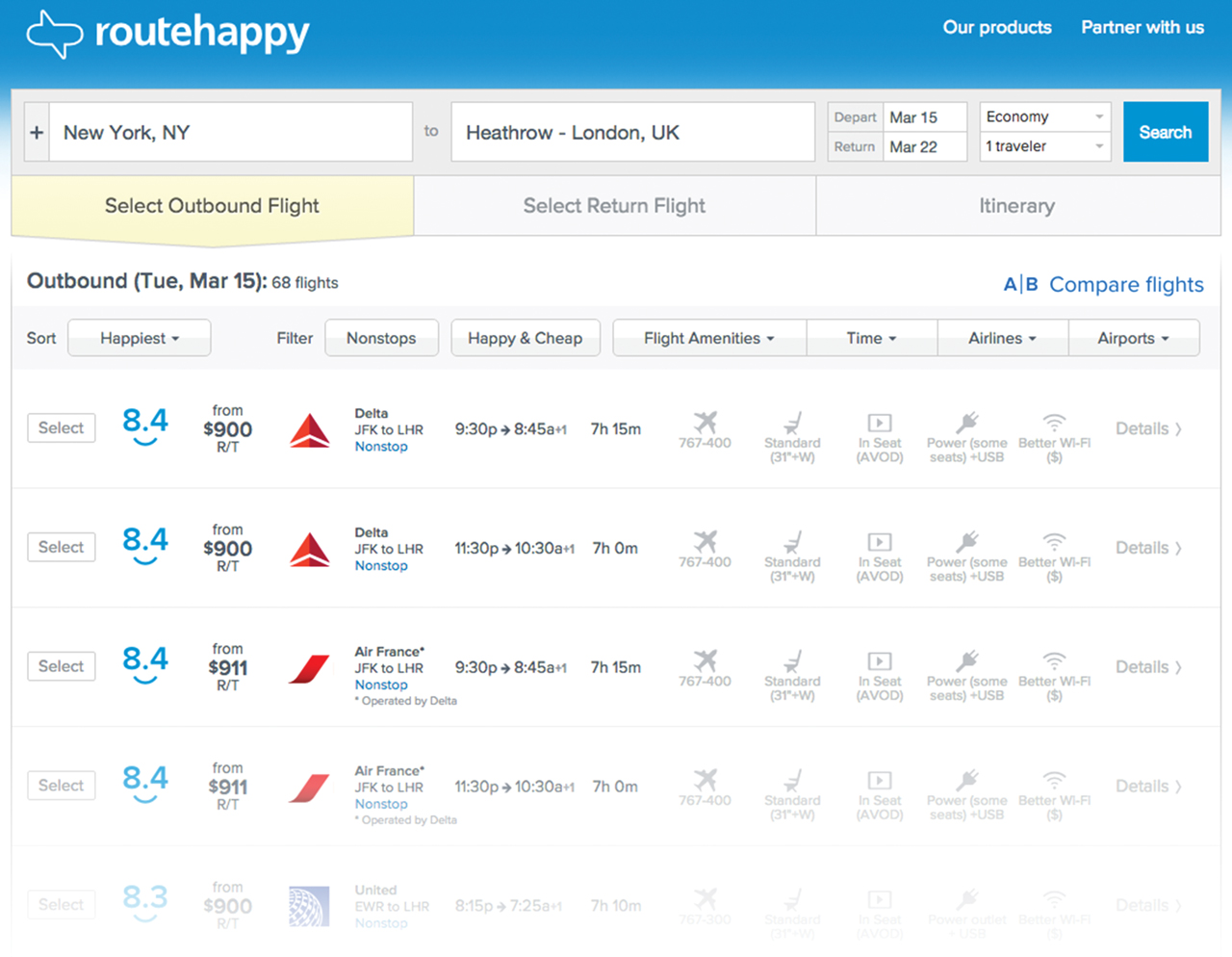Click the routehappy logo

tap(167, 34)
